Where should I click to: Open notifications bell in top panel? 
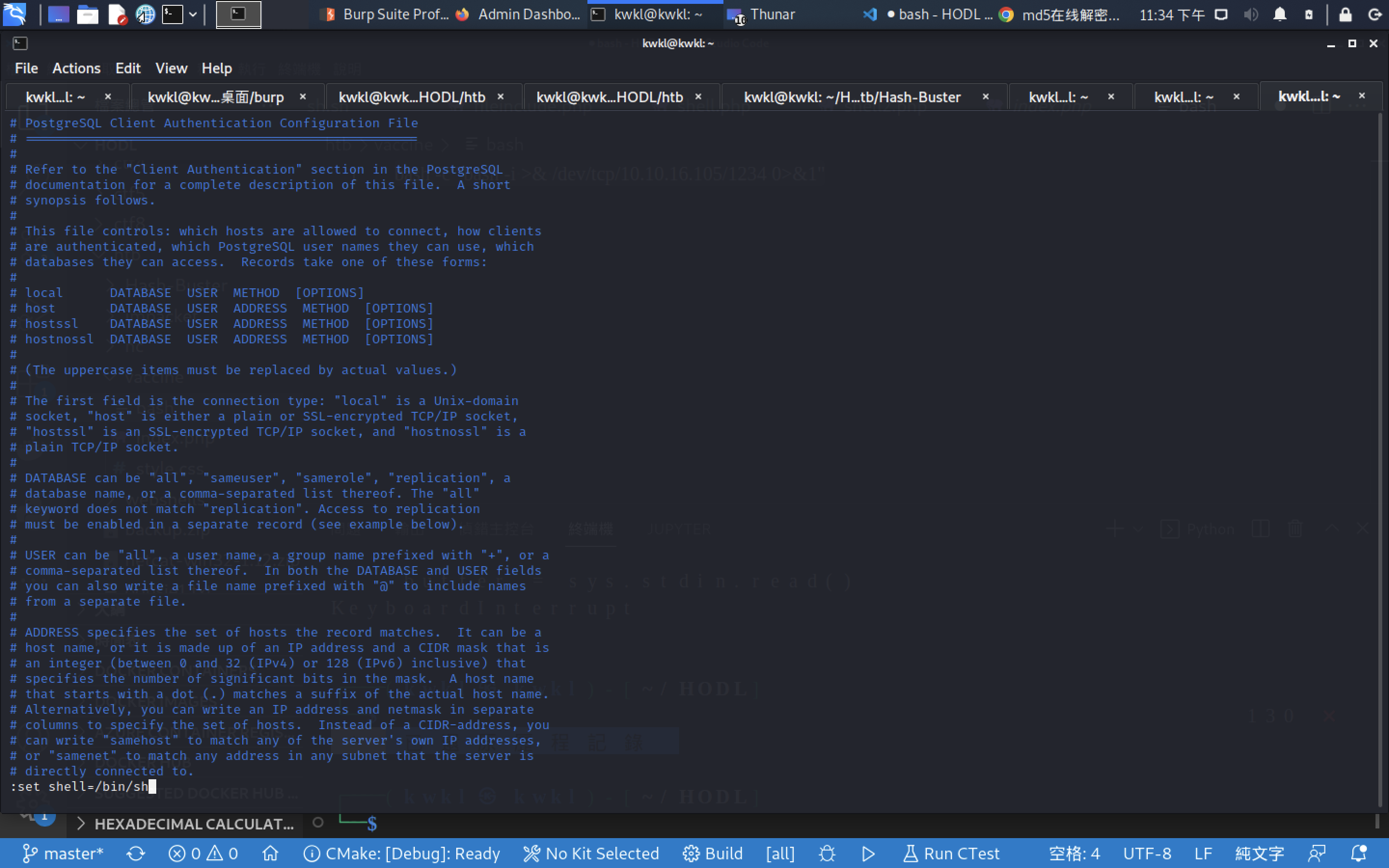click(x=1280, y=14)
